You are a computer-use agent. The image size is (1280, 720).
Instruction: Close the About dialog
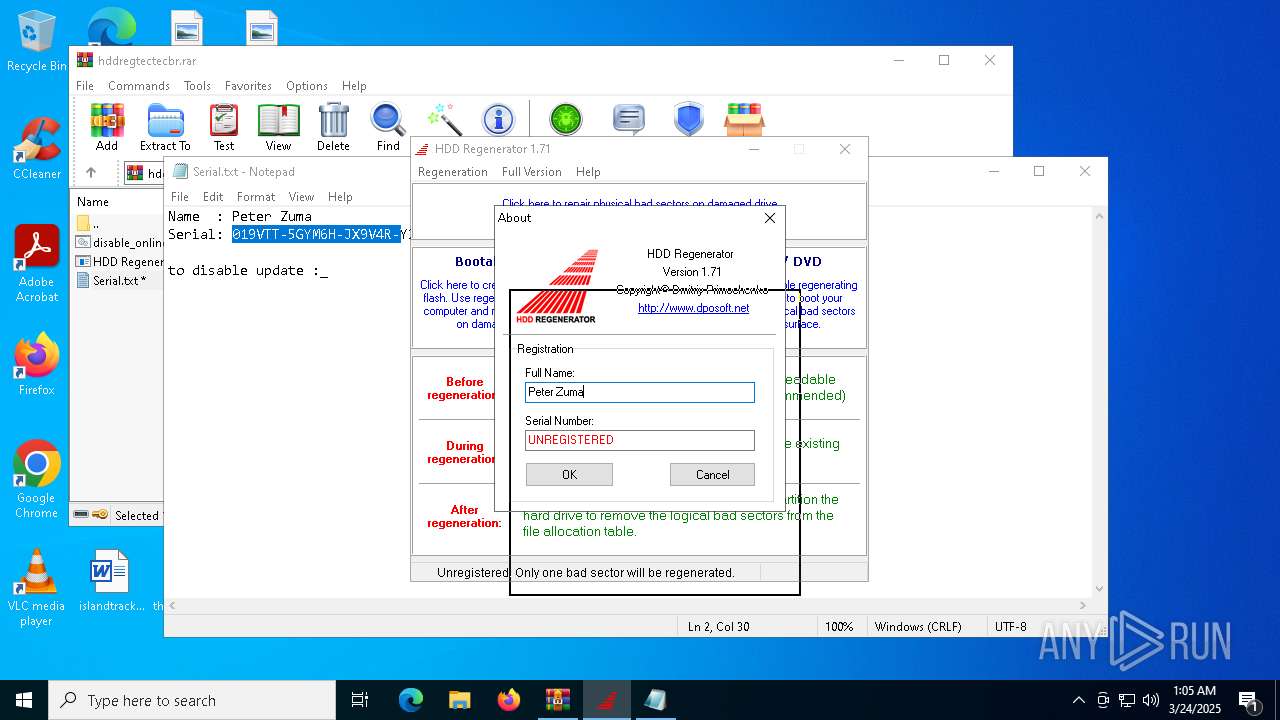770,218
